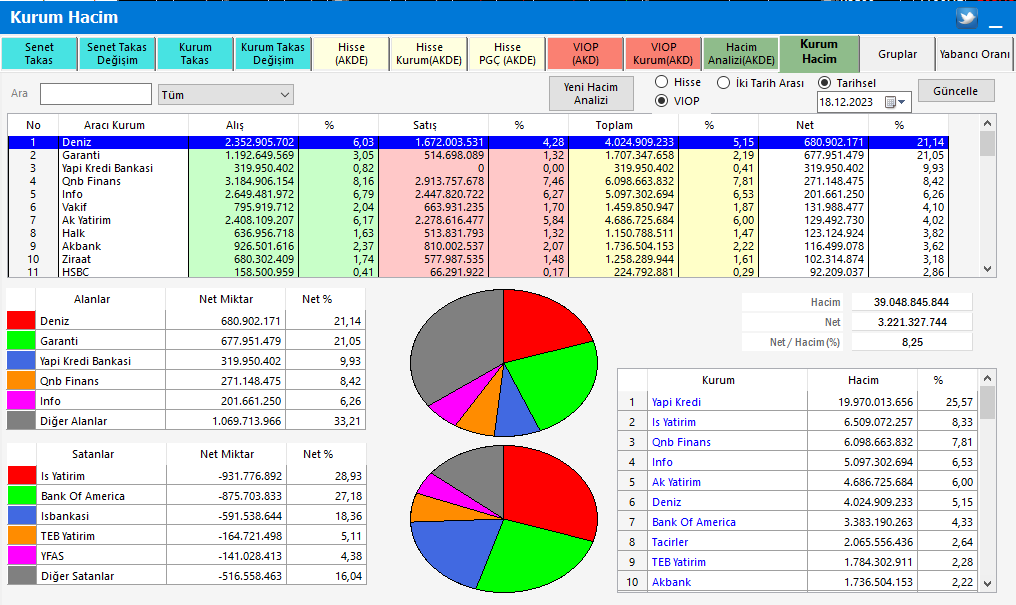Click the down arrow of the main table scrollbar
Viewport: 1016px width, 605px height.
click(x=987, y=269)
